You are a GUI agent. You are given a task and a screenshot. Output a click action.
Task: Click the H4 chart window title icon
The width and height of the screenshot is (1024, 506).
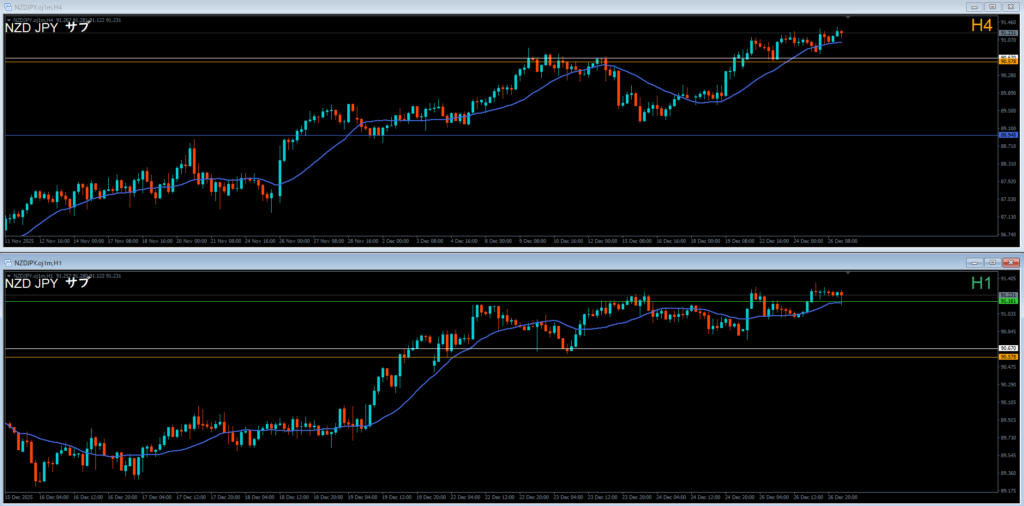(x=8, y=7)
